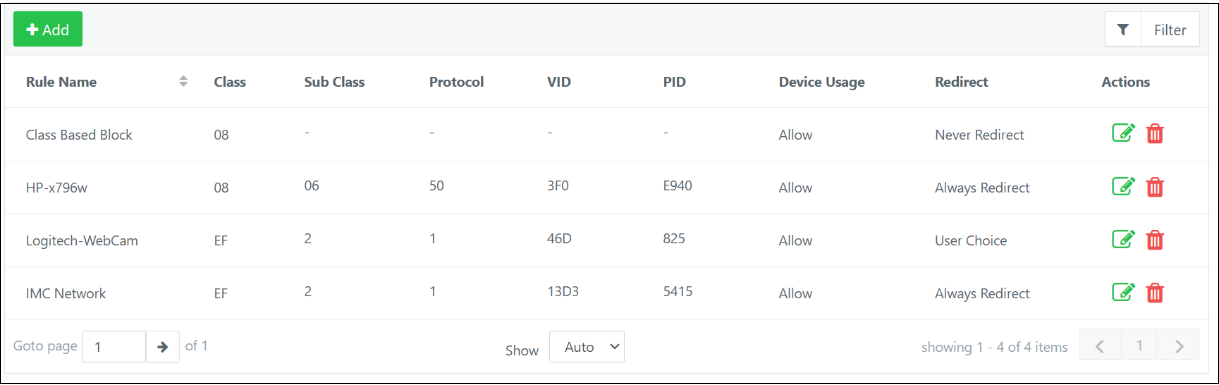Go to the entered page arrow
This screenshot has width=1219, height=385.
162,347
